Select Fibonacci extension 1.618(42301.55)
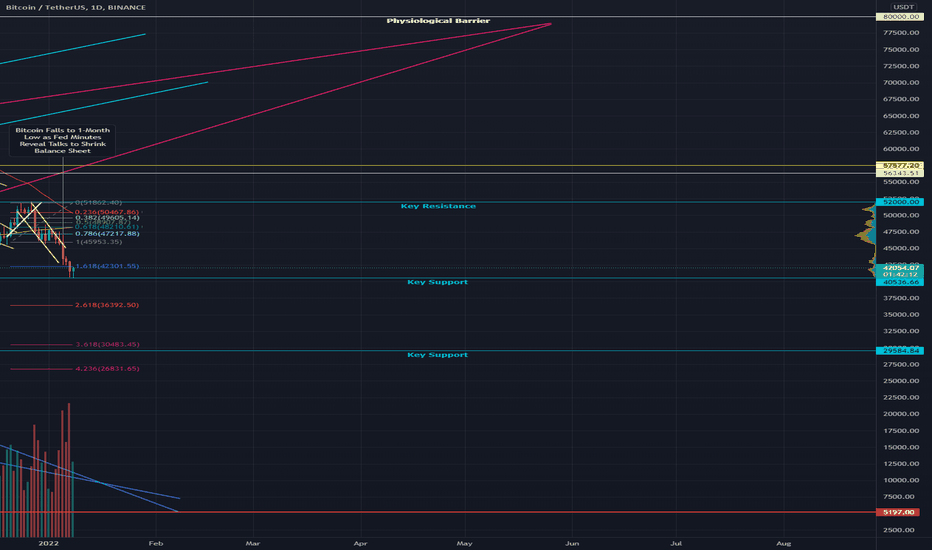The width and height of the screenshot is (932, 550). (107, 266)
